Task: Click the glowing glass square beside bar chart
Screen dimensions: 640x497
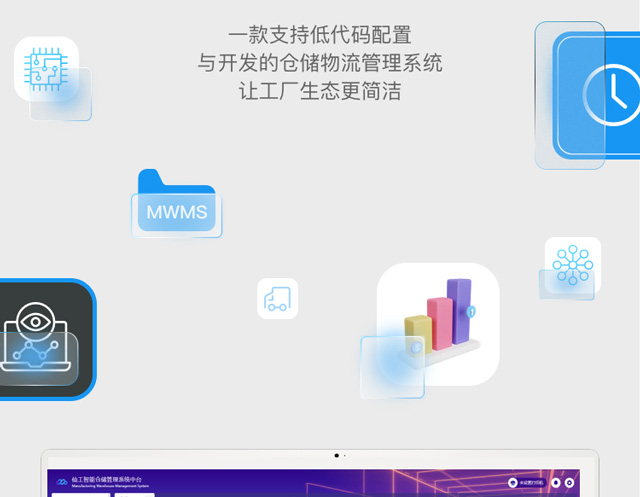Action: point(392,367)
